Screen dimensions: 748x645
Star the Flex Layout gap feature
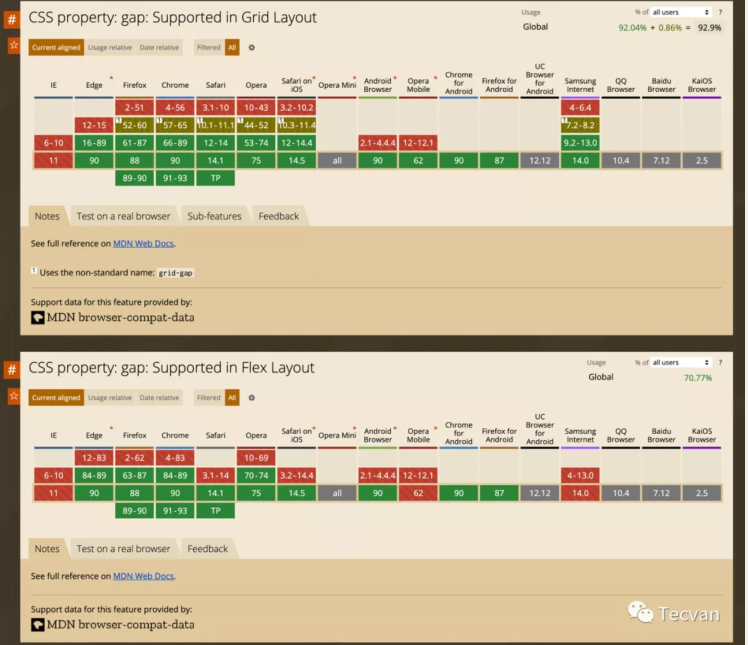point(13,397)
